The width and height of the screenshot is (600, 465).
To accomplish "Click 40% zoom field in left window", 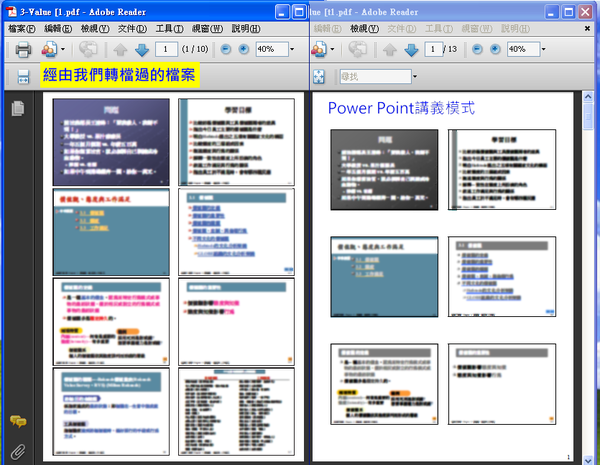I will 272,49.
